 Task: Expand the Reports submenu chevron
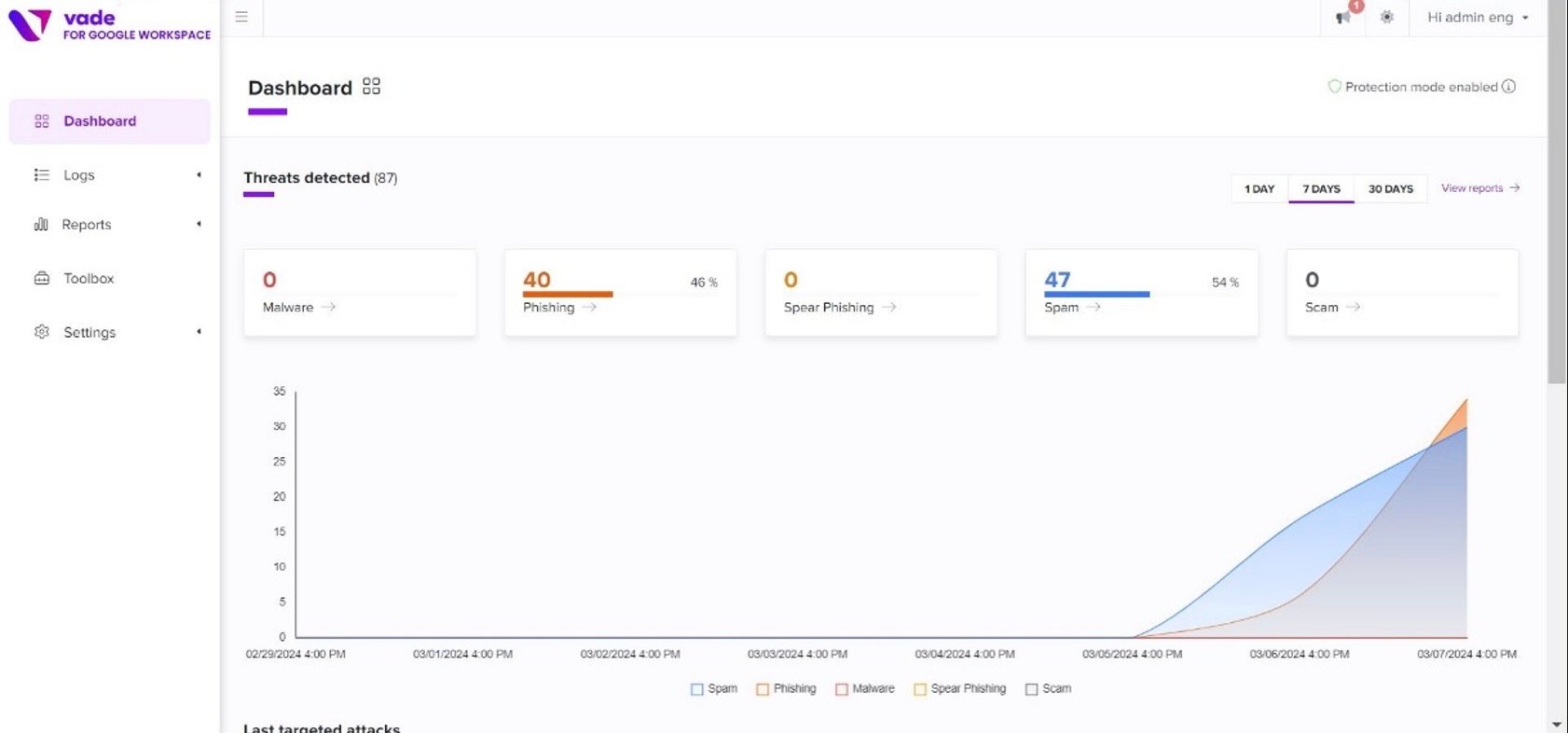pyautogui.click(x=199, y=224)
